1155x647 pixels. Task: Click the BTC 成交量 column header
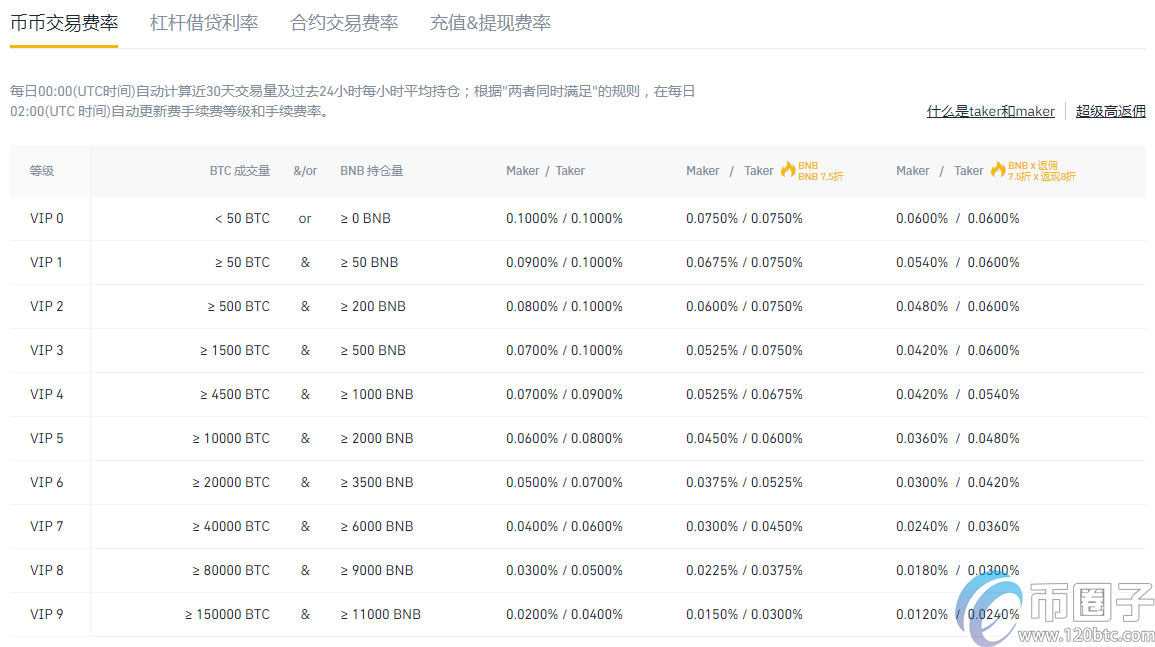(240, 170)
